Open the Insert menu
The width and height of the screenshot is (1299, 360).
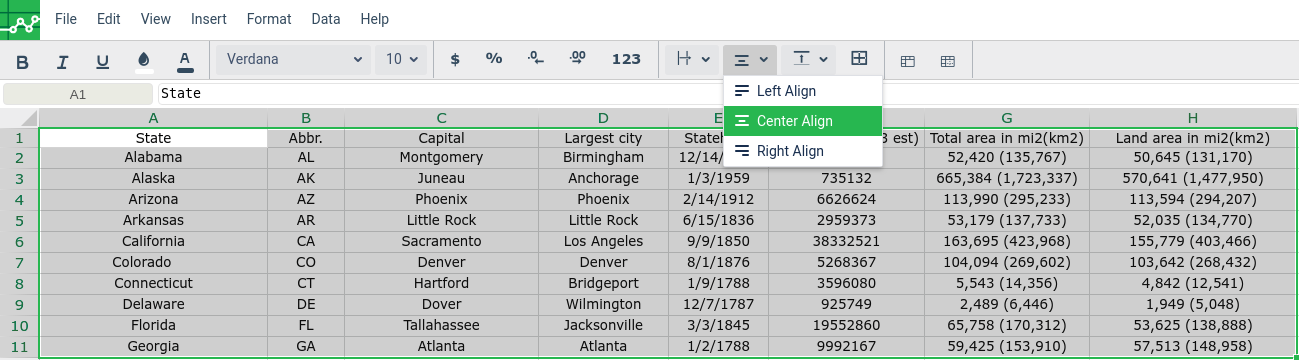(209, 19)
